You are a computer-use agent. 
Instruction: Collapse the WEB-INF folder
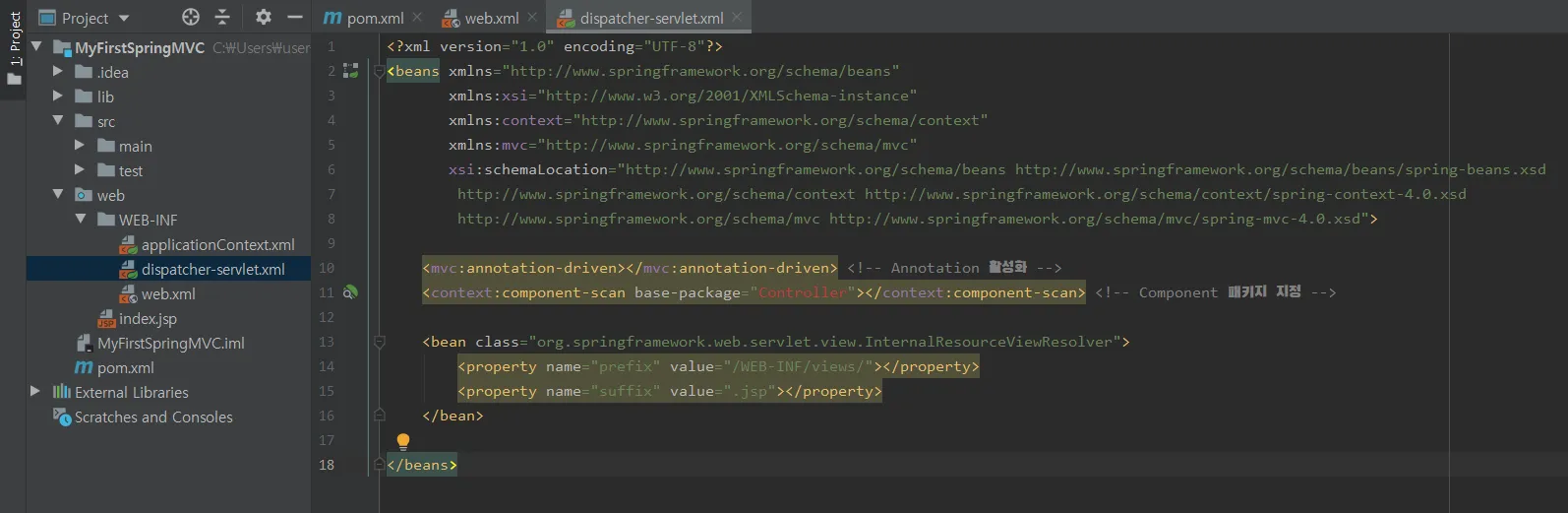(x=81, y=220)
